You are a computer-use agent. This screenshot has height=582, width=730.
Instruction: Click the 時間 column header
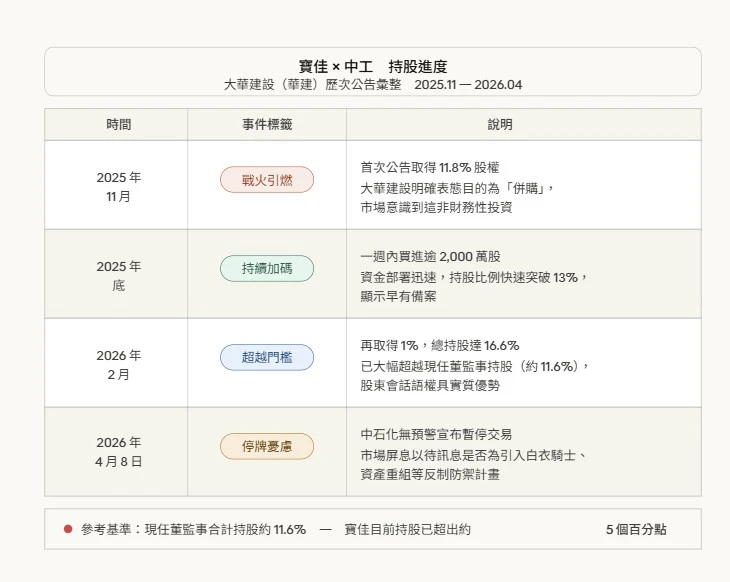click(x=118, y=125)
